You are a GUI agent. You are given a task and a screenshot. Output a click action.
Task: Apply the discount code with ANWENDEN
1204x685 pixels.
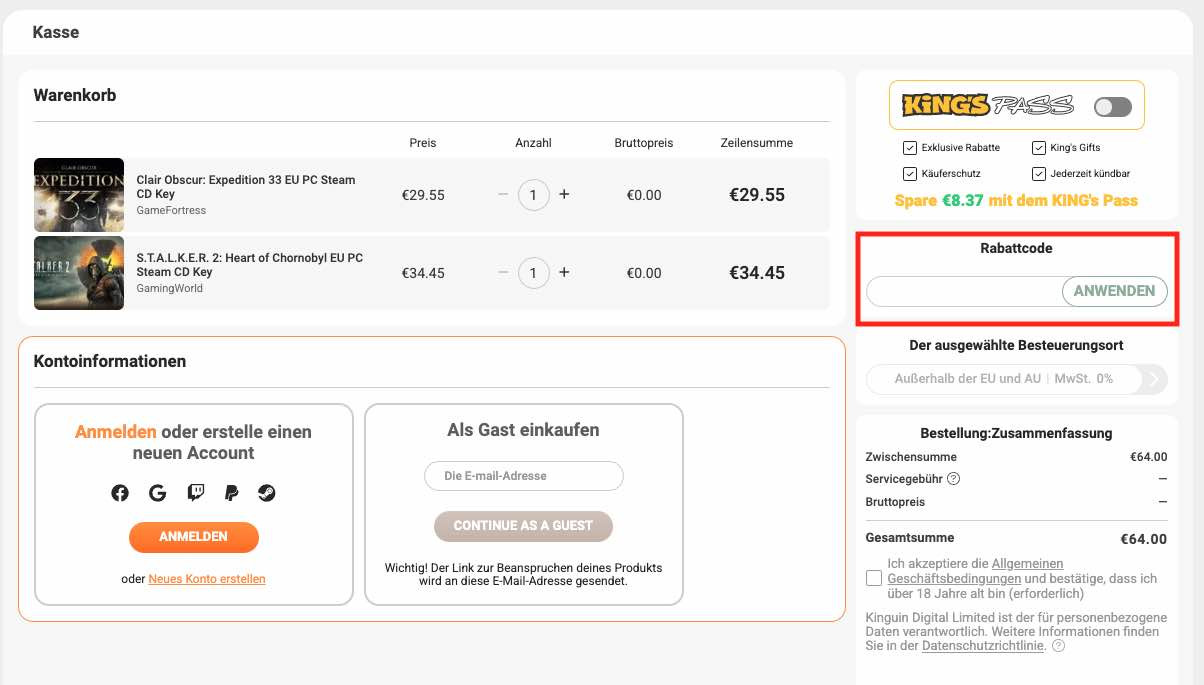coord(1114,291)
